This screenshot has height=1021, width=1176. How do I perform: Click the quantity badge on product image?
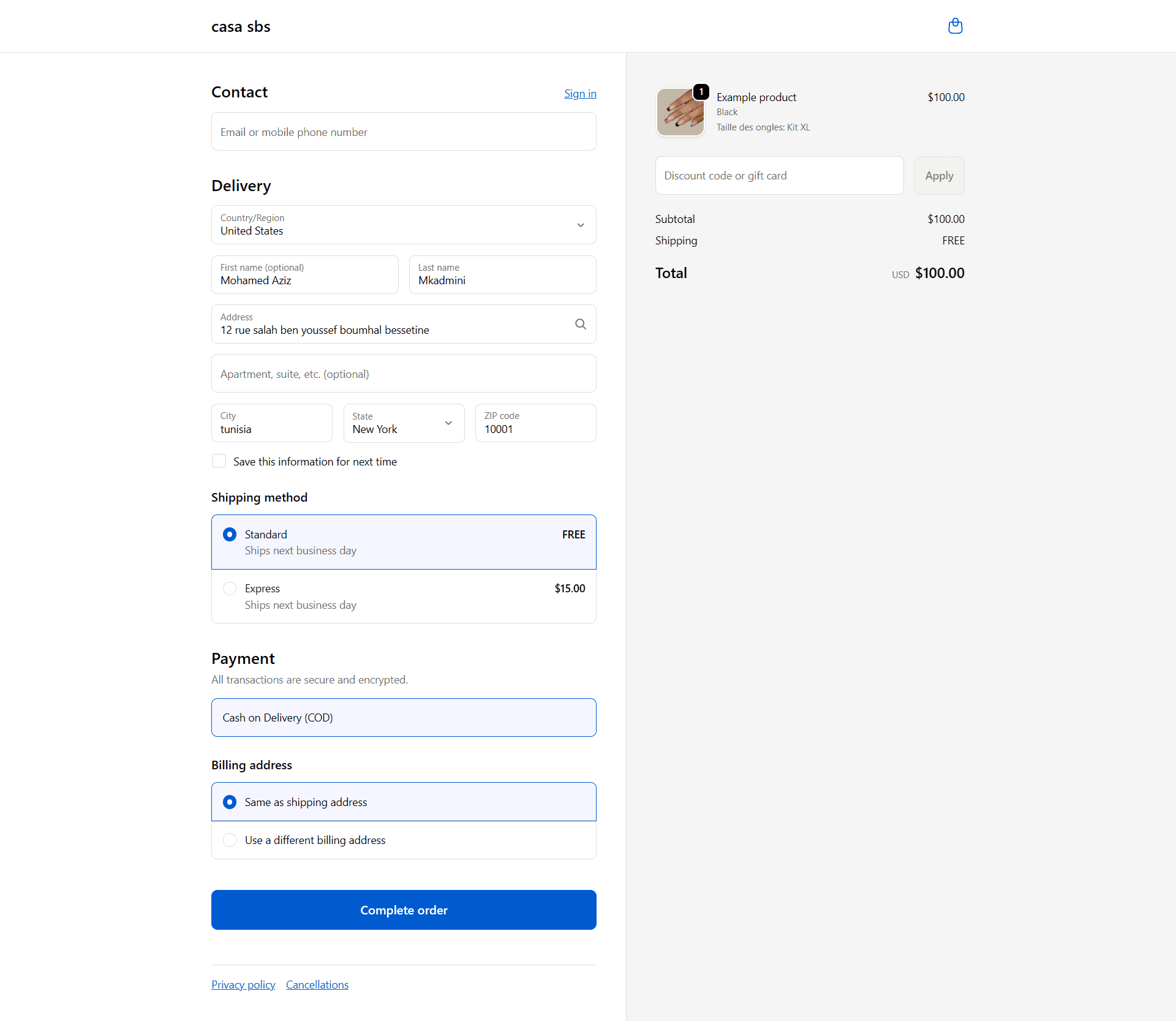click(x=701, y=92)
